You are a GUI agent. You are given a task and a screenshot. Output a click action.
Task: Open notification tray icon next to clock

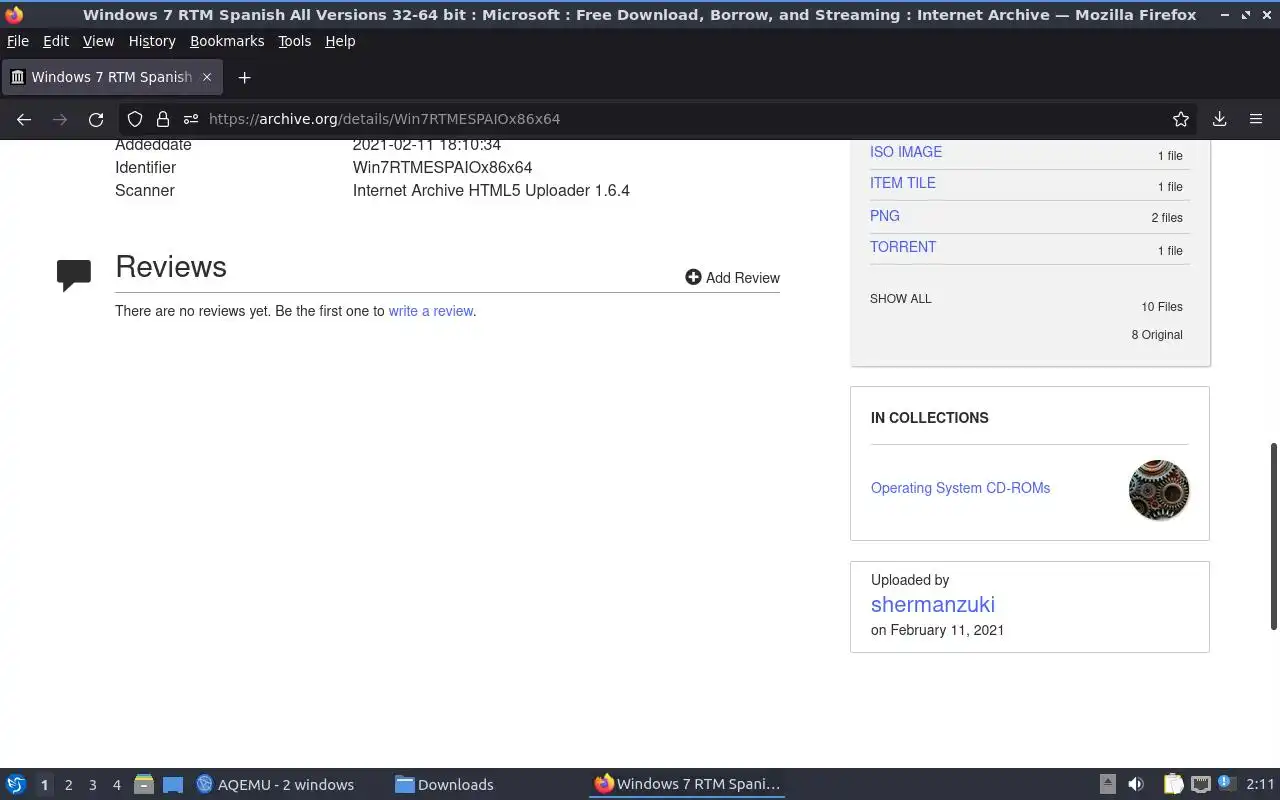point(1227,783)
